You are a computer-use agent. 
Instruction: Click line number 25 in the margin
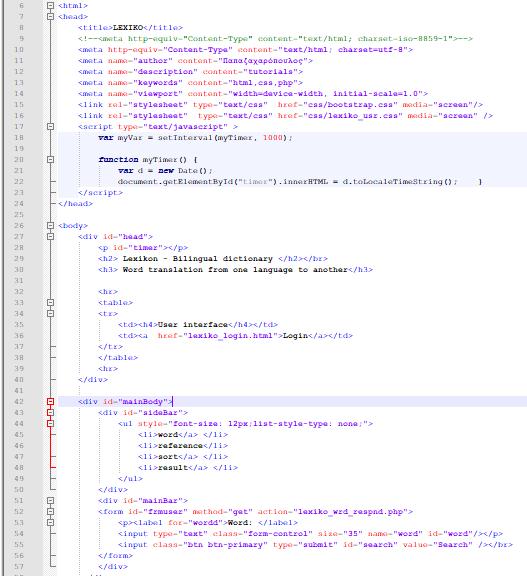click(19, 215)
